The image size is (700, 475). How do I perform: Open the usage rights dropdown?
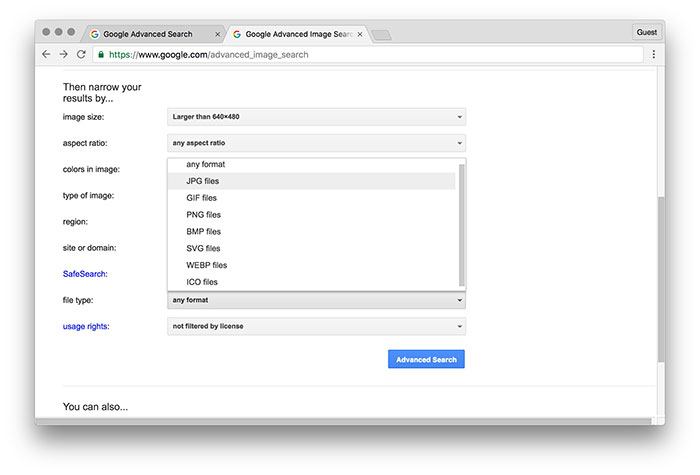pos(316,326)
